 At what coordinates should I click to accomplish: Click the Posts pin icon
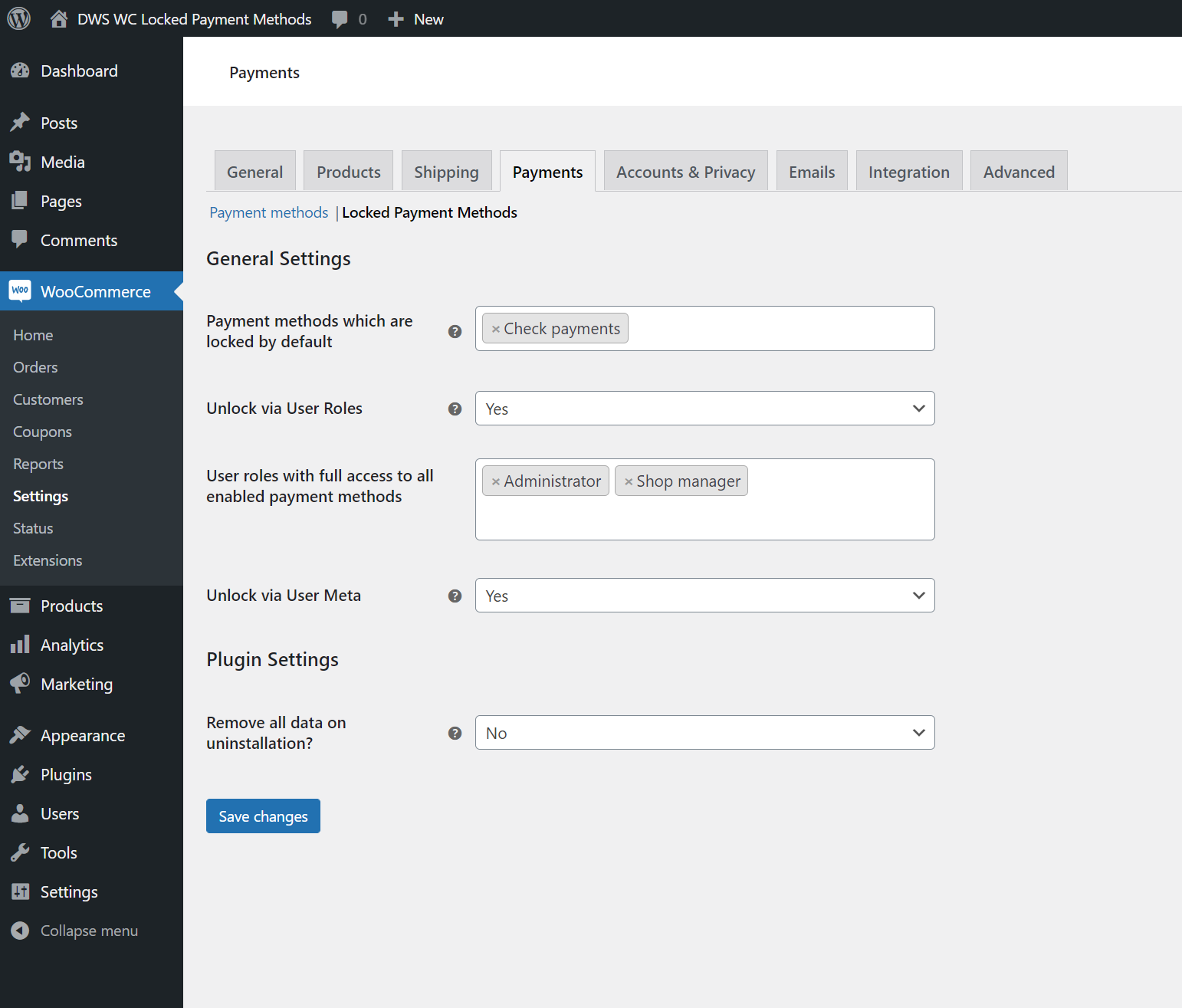tap(20, 123)
